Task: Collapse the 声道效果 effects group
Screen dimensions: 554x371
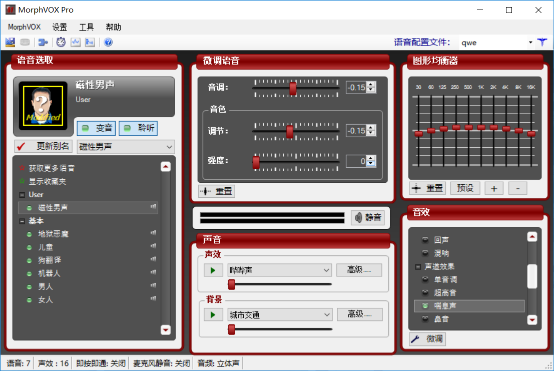Action: coord(418,267)
